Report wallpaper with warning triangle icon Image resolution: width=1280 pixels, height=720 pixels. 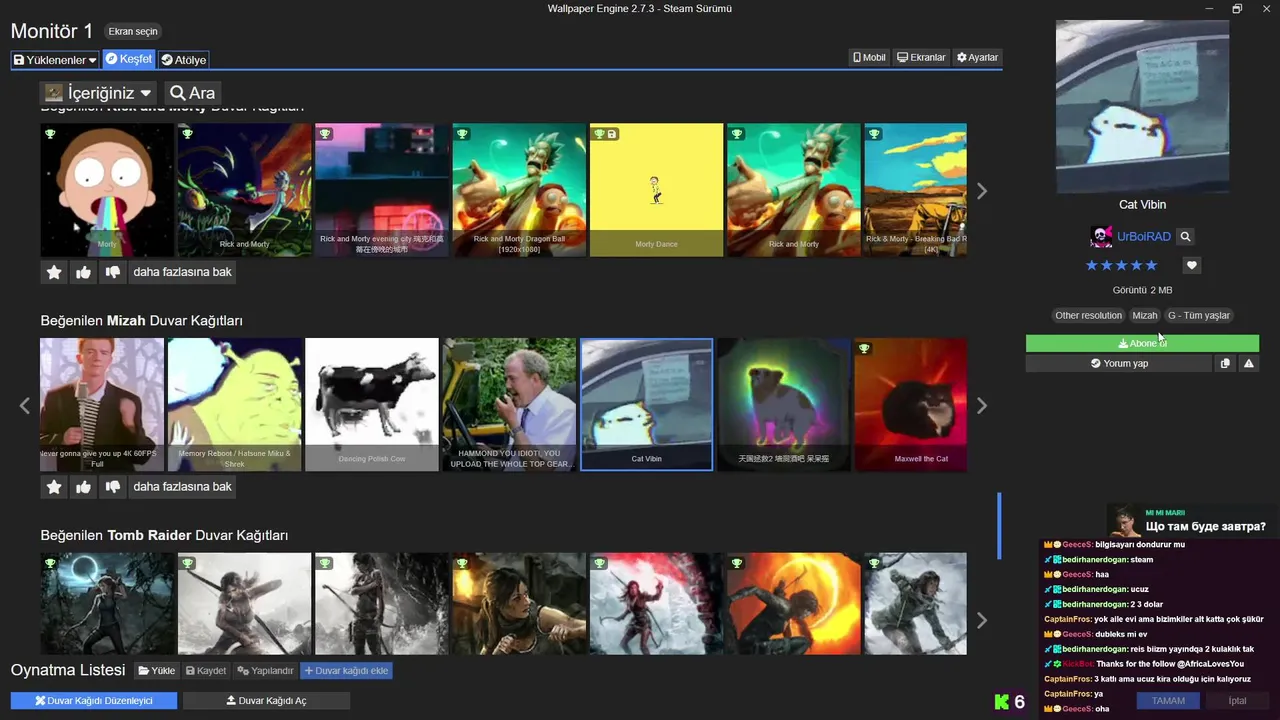(1248, 363)
